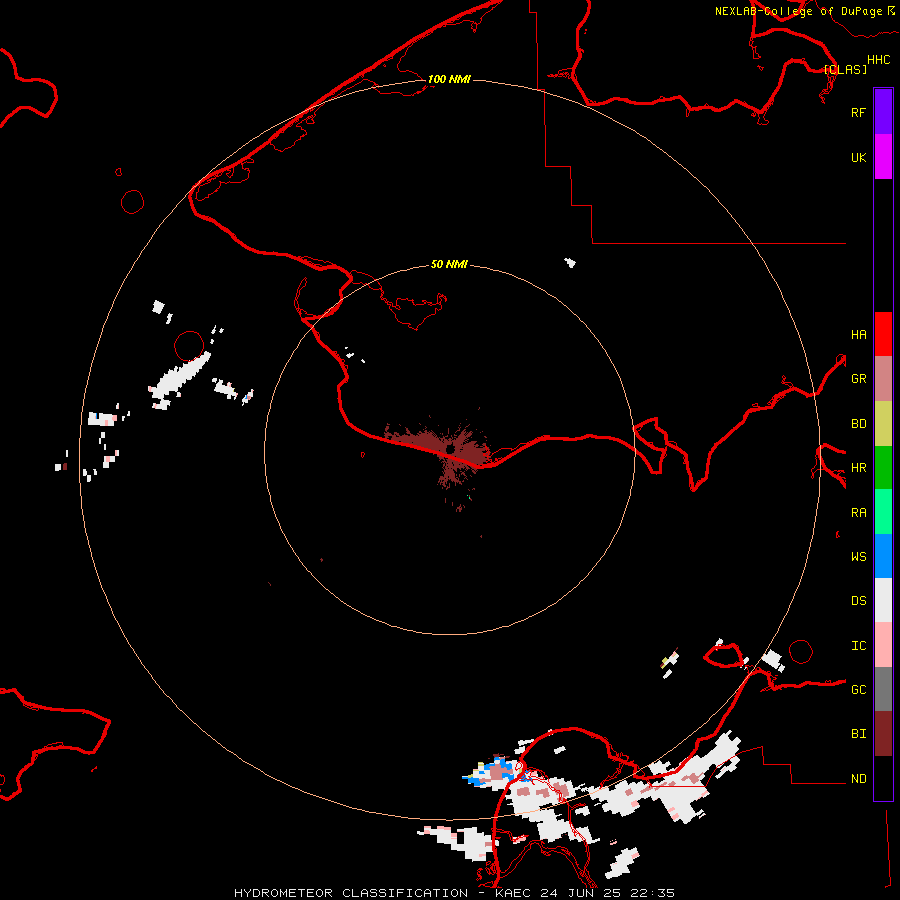Click the [CLAS] units label
The height and width of the screenshot is (900, 900).
pyautogui.click(x=845, y=69)
